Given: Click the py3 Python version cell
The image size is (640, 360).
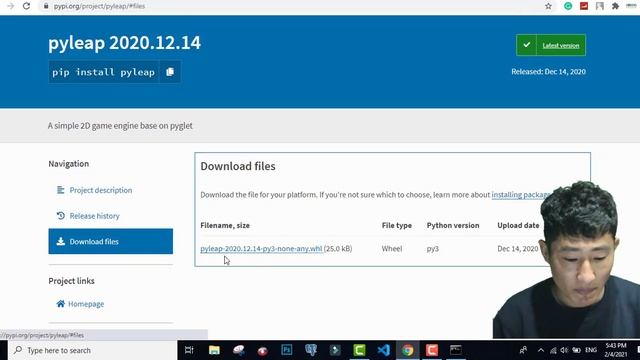Looking at the screenshot, I should pyautogui.click(x=433, y=249).
